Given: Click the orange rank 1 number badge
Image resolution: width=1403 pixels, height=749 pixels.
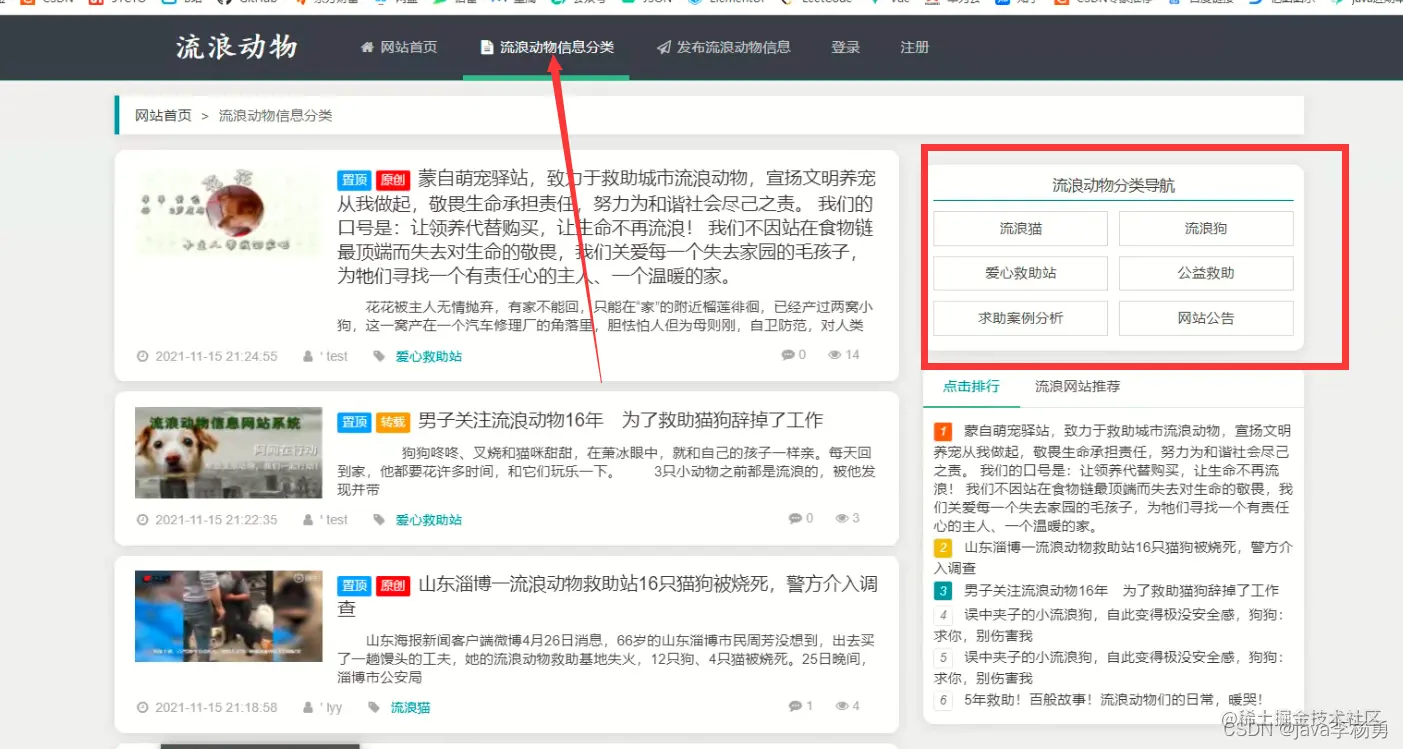Looking at the screenshot, I should pos(942,432).
